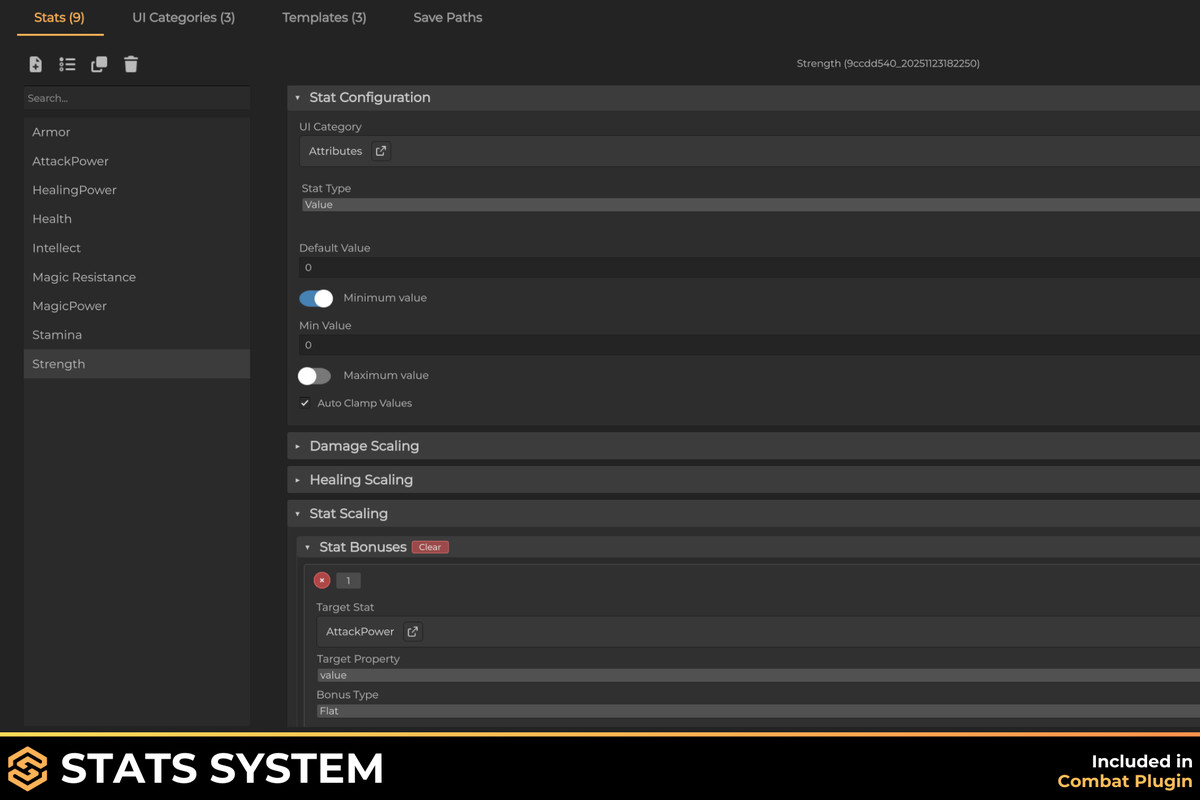
Task: Remove bonus 1 using the red X icon
Action: [x=321, y=580]
